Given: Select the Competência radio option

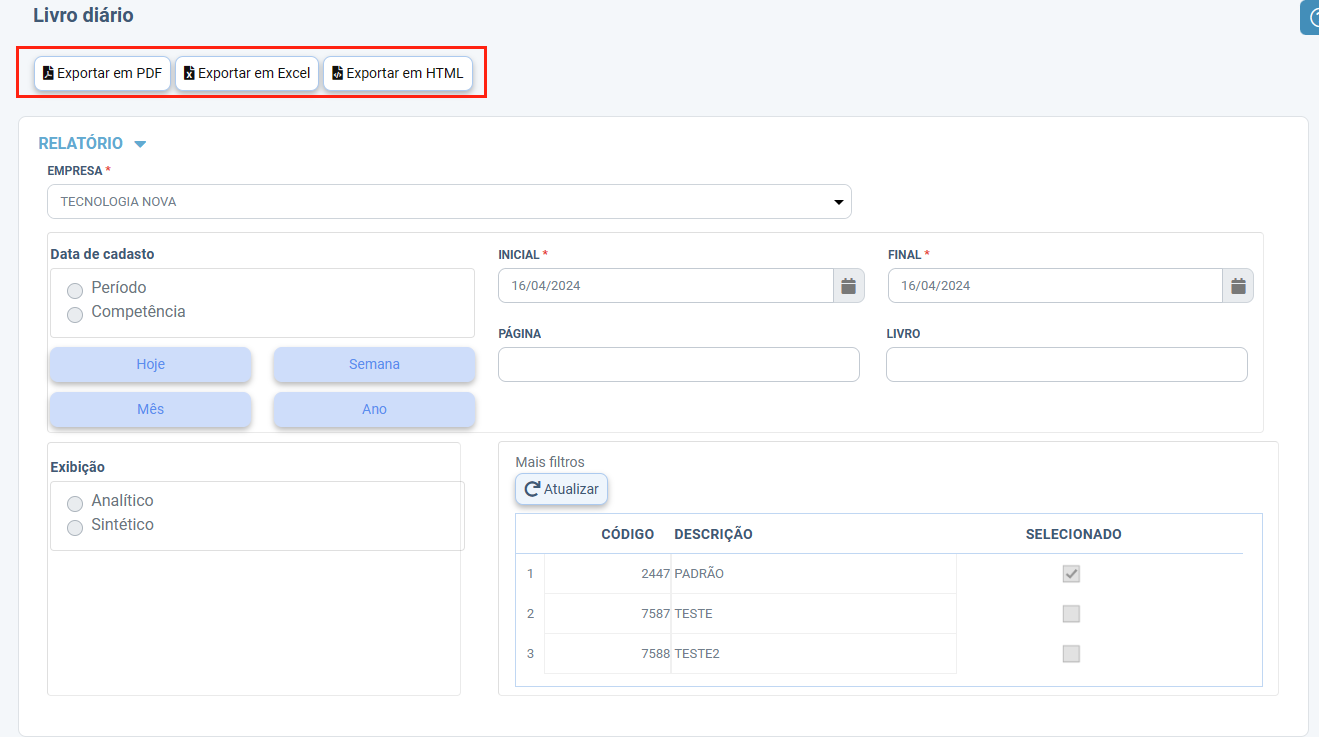Looking at the screenshot, I should 75,315.
